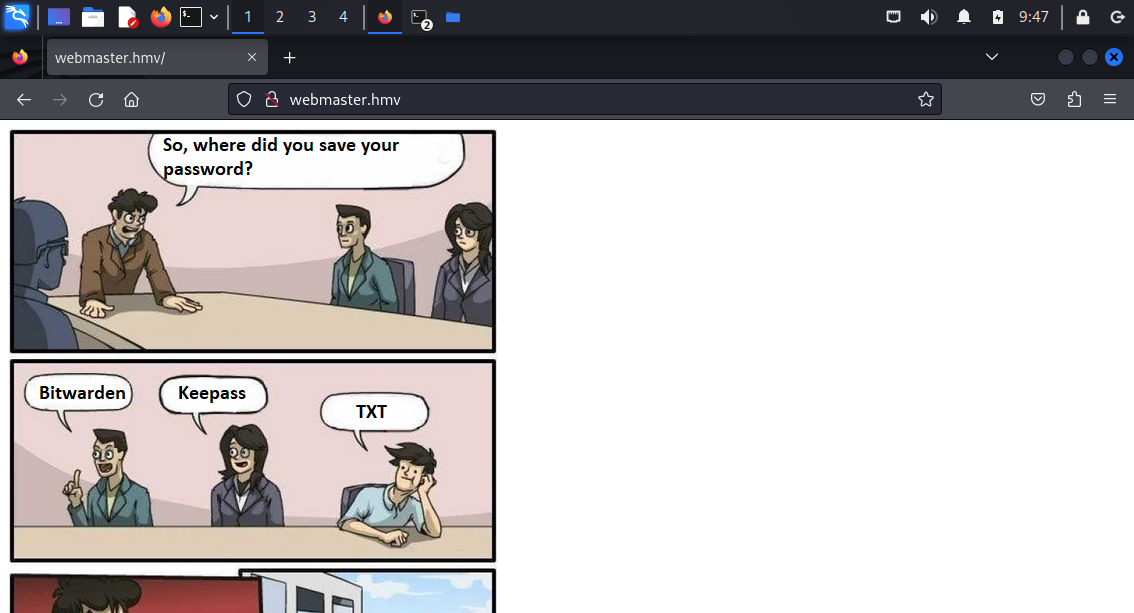Lock the screen with the padlock icon
The width and height of the screenshot is (1134, 613).
click(x=1083, y=17)
